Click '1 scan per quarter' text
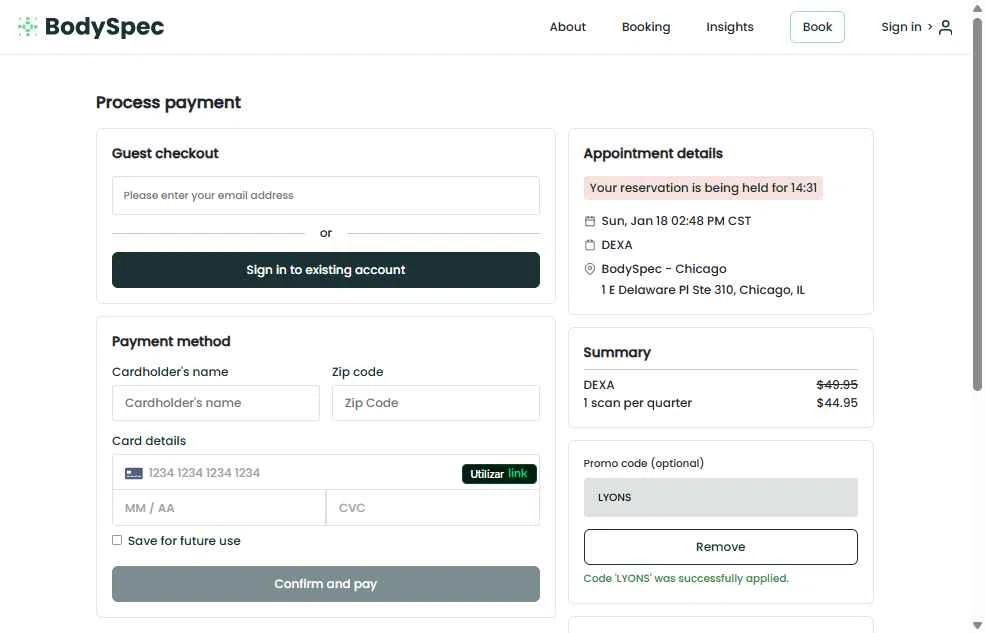Viewport: 985px width, 633px height. tap(638, 403)
